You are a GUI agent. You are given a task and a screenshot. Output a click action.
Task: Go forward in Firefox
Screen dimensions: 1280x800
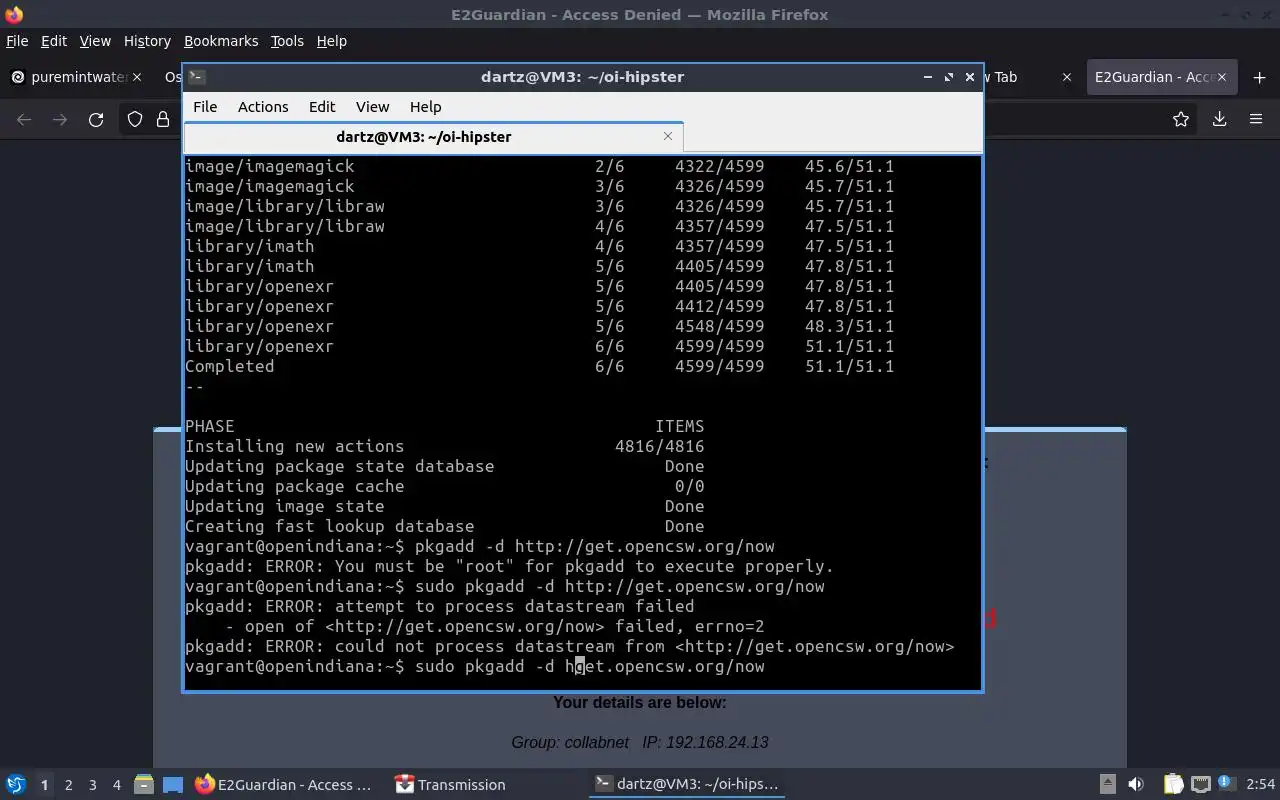[x=60, y=120]
